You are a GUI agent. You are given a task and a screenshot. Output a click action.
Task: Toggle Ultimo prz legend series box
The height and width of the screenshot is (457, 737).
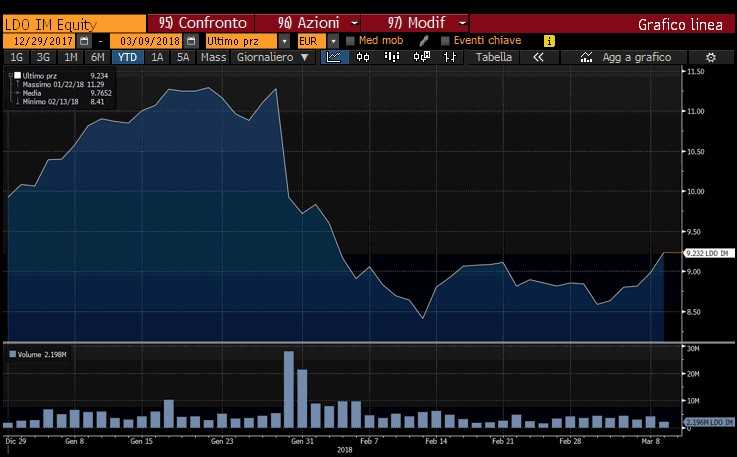click(18, 75)
